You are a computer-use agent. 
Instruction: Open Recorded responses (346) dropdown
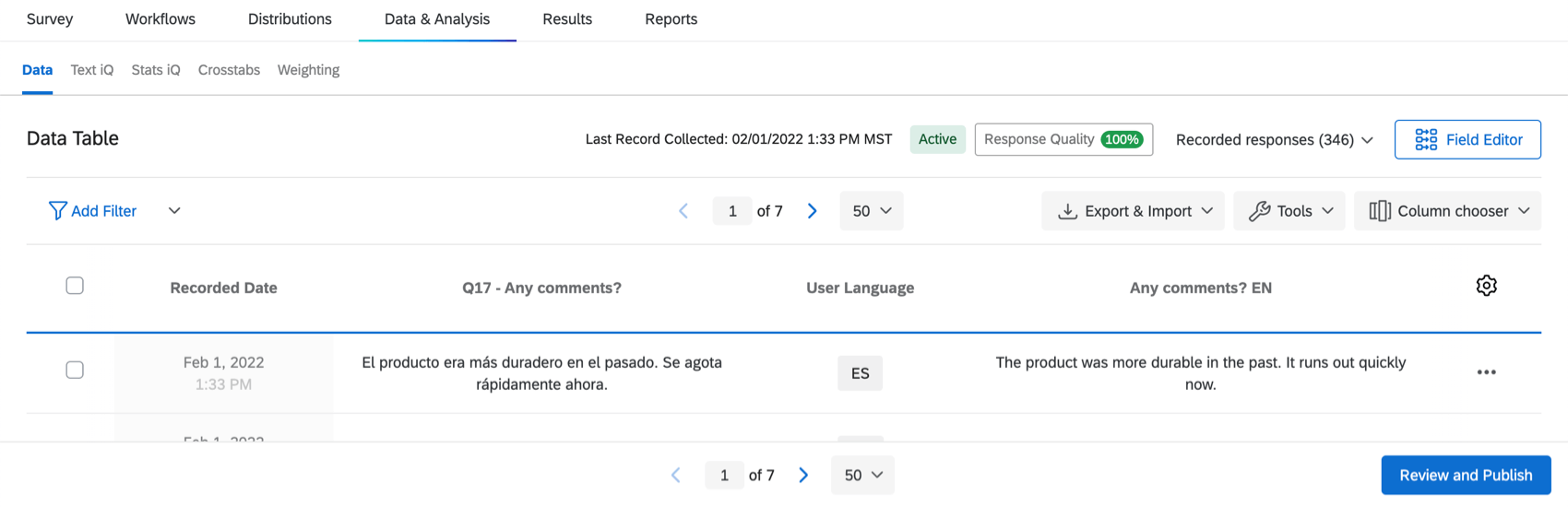pos(1274,139)
